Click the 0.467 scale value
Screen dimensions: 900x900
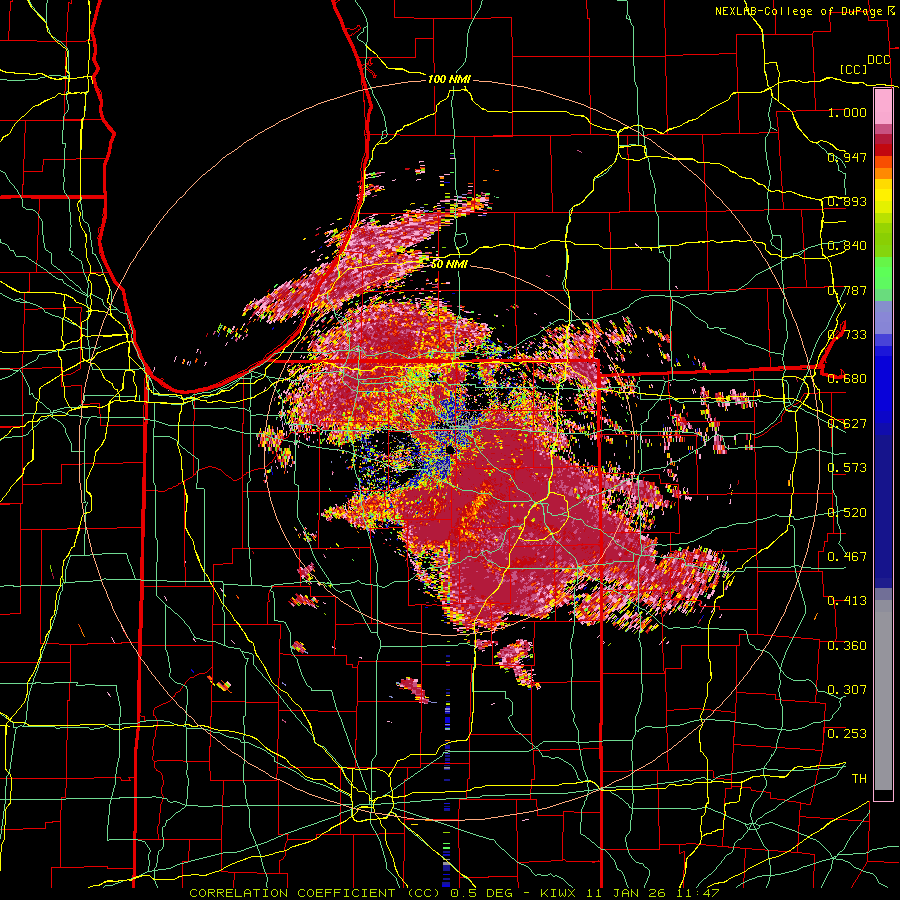pos(847,557)
